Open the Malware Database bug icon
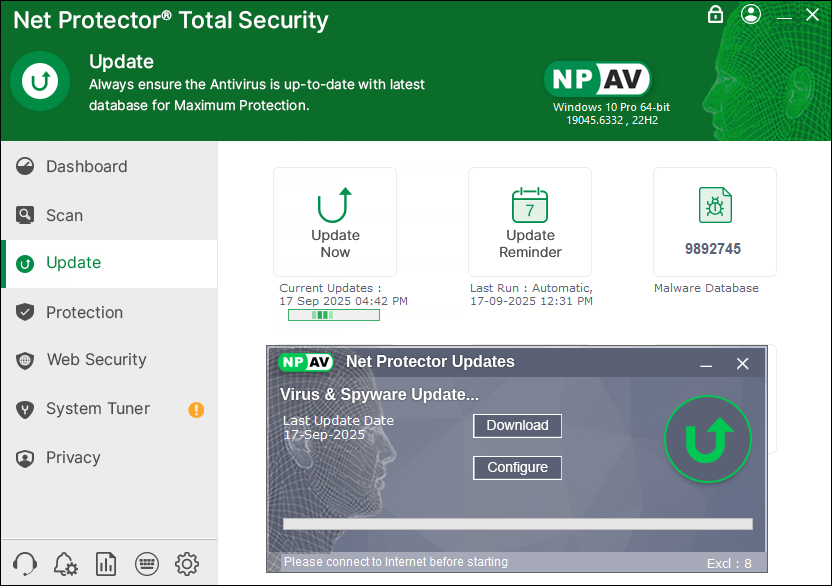The width and height of the screenshot is (832, 587). 715,205
